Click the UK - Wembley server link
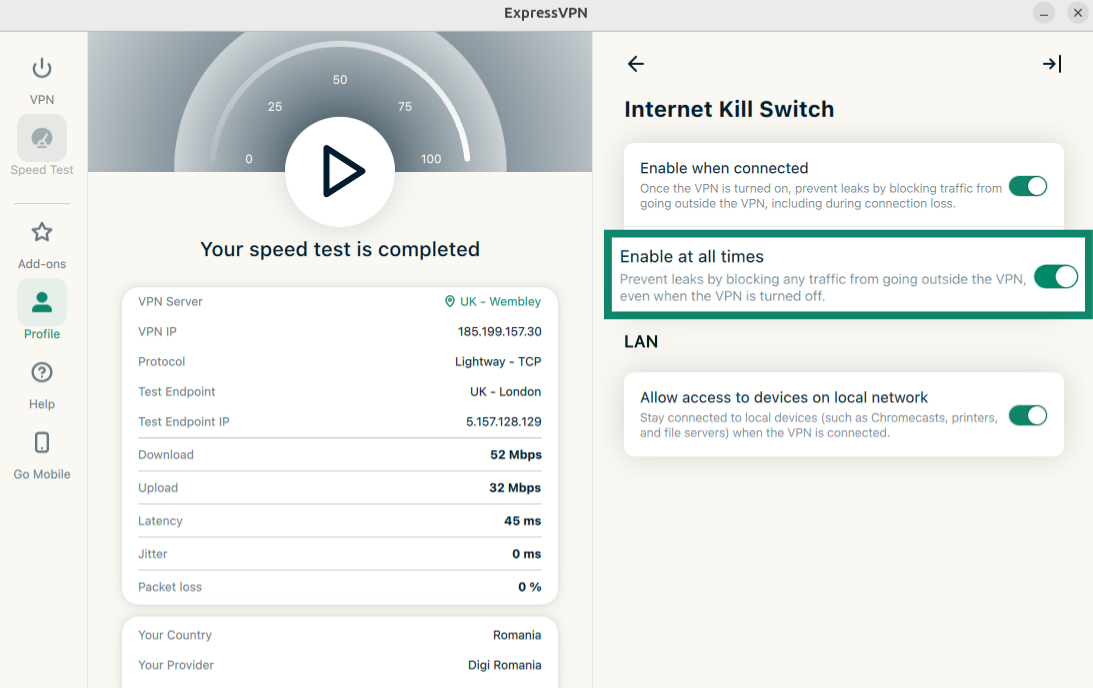 click(x=500, y=302)
